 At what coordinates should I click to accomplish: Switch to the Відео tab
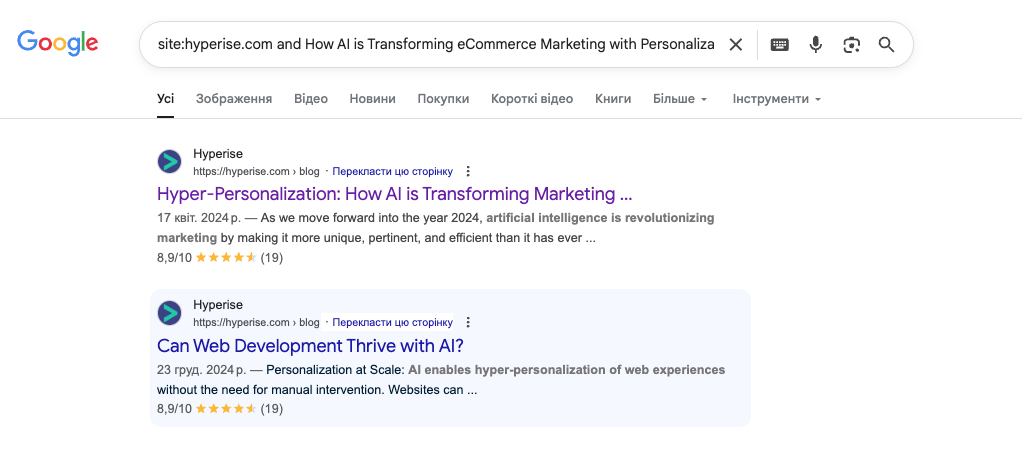[x=311, y=99]
